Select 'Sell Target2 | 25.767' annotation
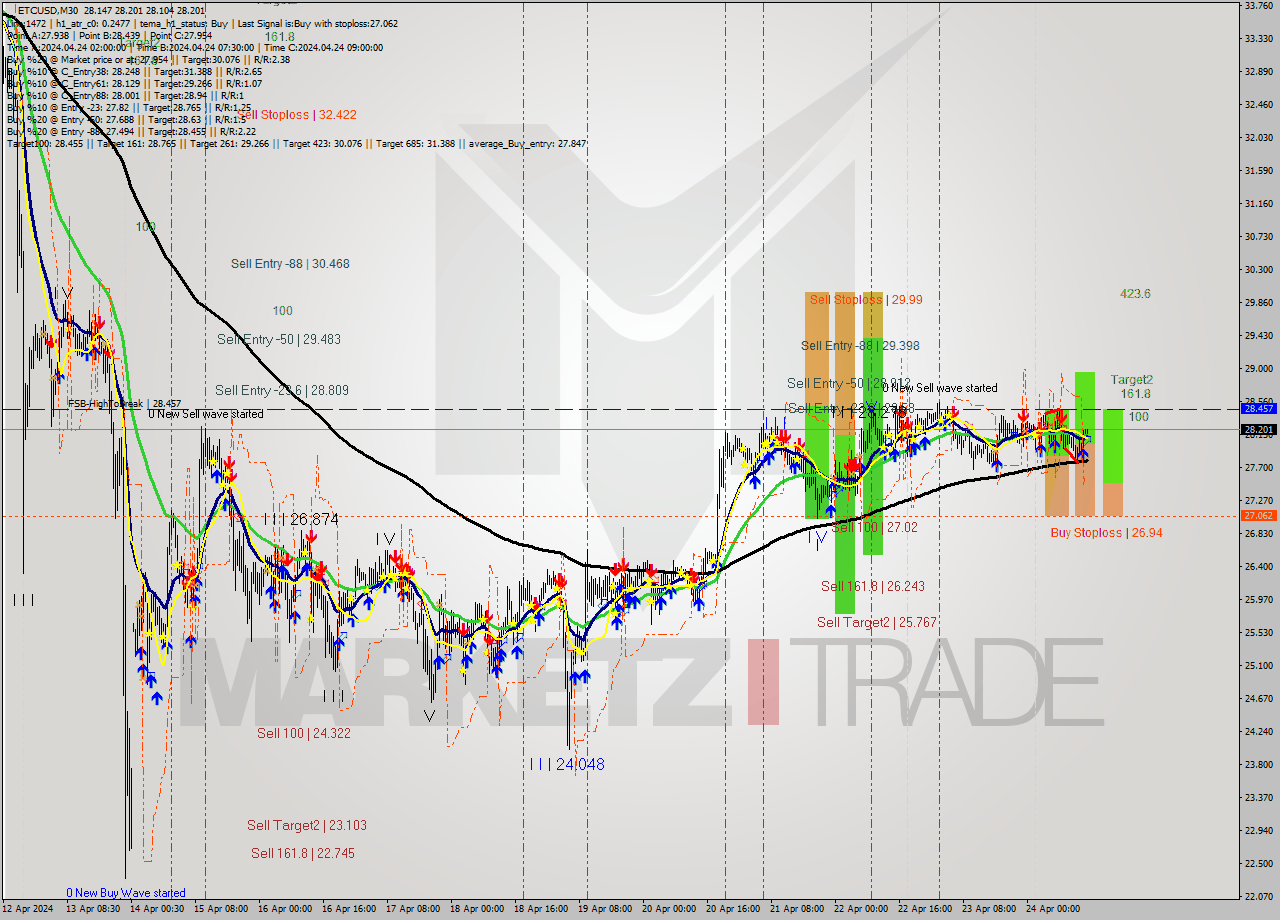The image size is (1280, 920). point(877,623)
